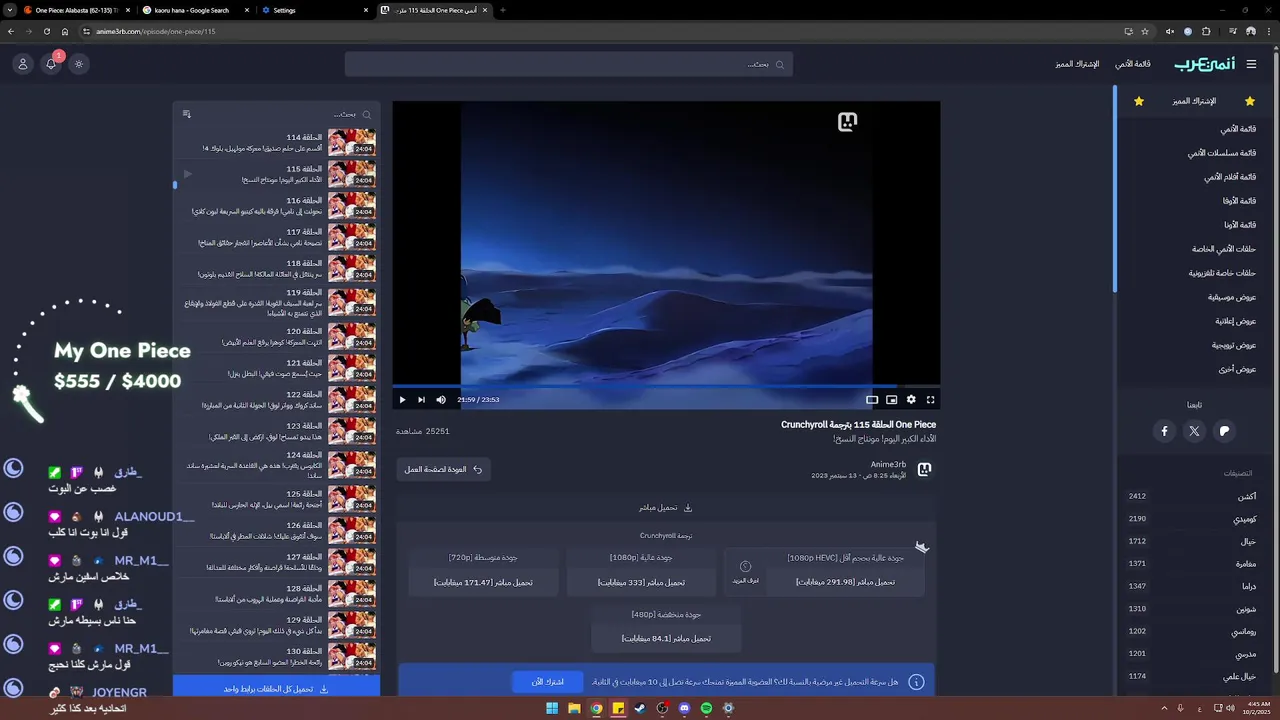
Task: Open the notifications bell
Action: [x=51, y=64]
